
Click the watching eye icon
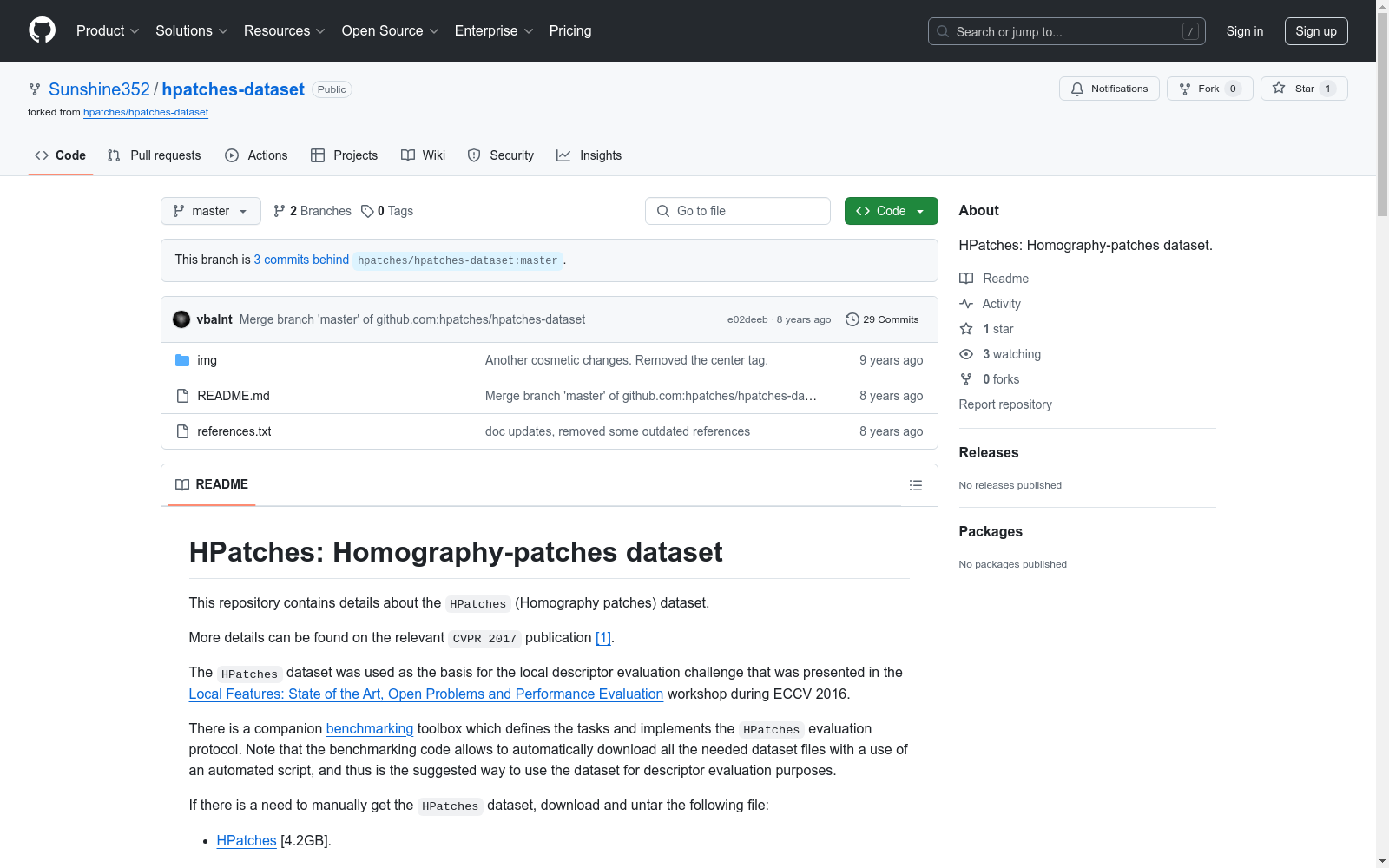pos(966,354)
